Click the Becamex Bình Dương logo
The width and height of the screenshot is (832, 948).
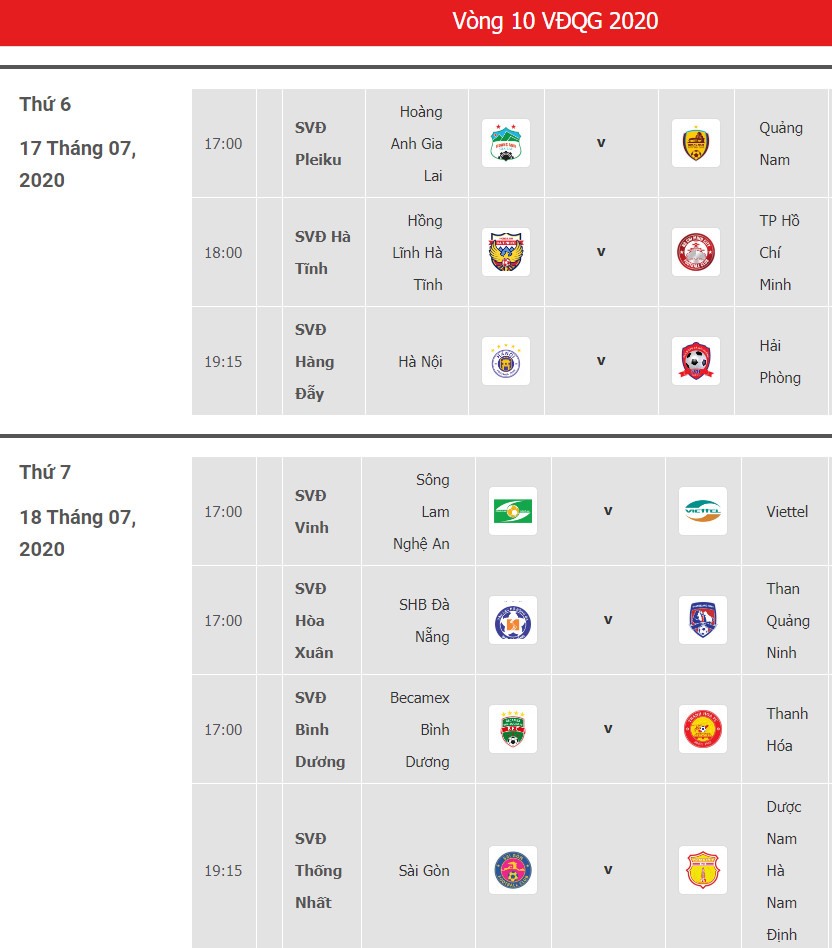(x=513, y=729)
